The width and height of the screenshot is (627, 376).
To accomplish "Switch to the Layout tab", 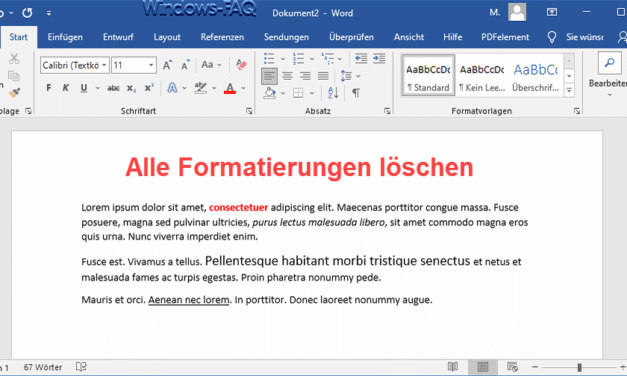I will (167, 37).
